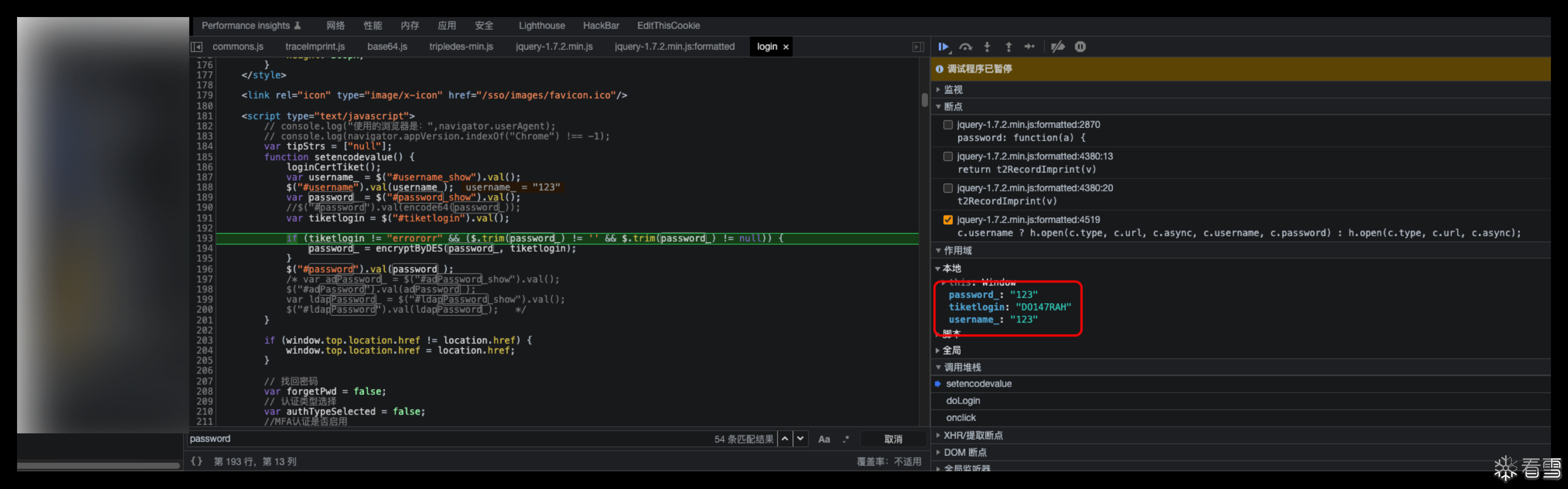Image resolution: width=1568 pixels, height=489 pixels.
Task: Expand the 全局 global scope
Action: [x=951, y=350]
